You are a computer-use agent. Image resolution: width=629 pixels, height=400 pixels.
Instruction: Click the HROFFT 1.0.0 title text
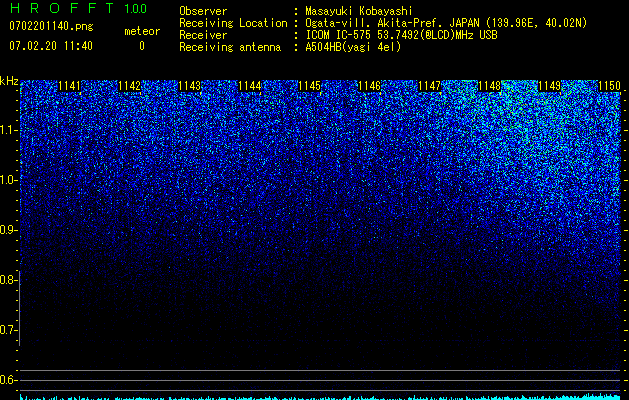pyautogui.click(x=78, y=8)
